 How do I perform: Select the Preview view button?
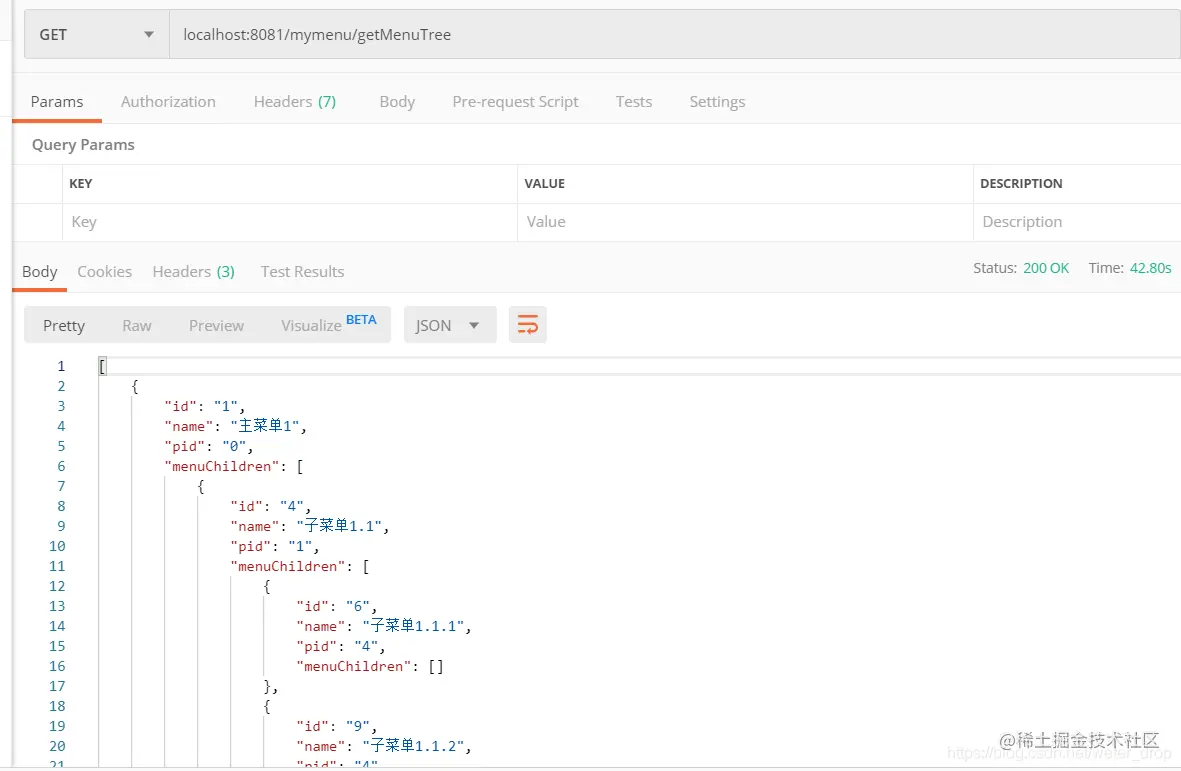pyautogui.click(x=216, y=325)
